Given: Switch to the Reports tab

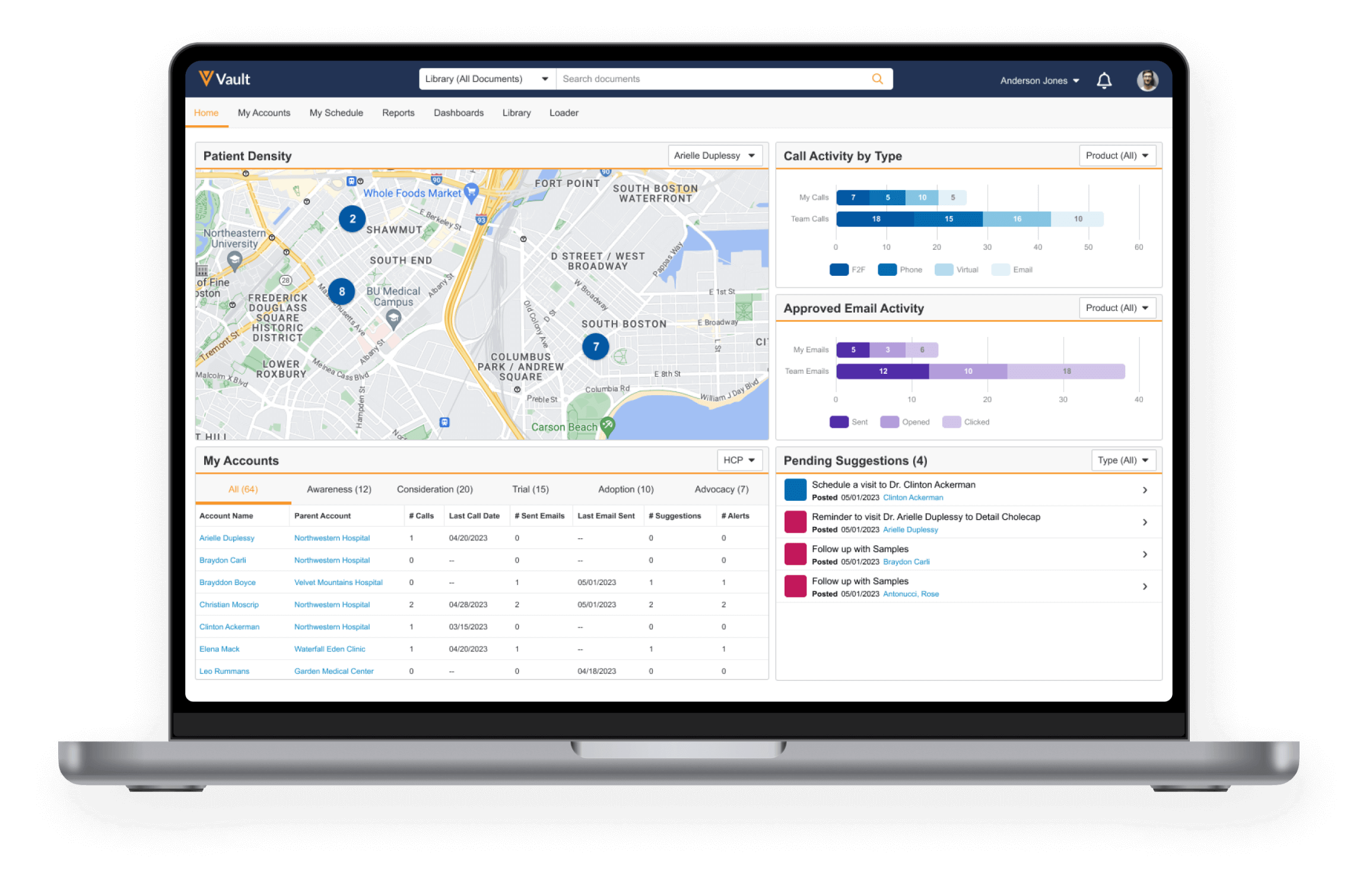Looking at the screenshot, I should tap(397, 113).
